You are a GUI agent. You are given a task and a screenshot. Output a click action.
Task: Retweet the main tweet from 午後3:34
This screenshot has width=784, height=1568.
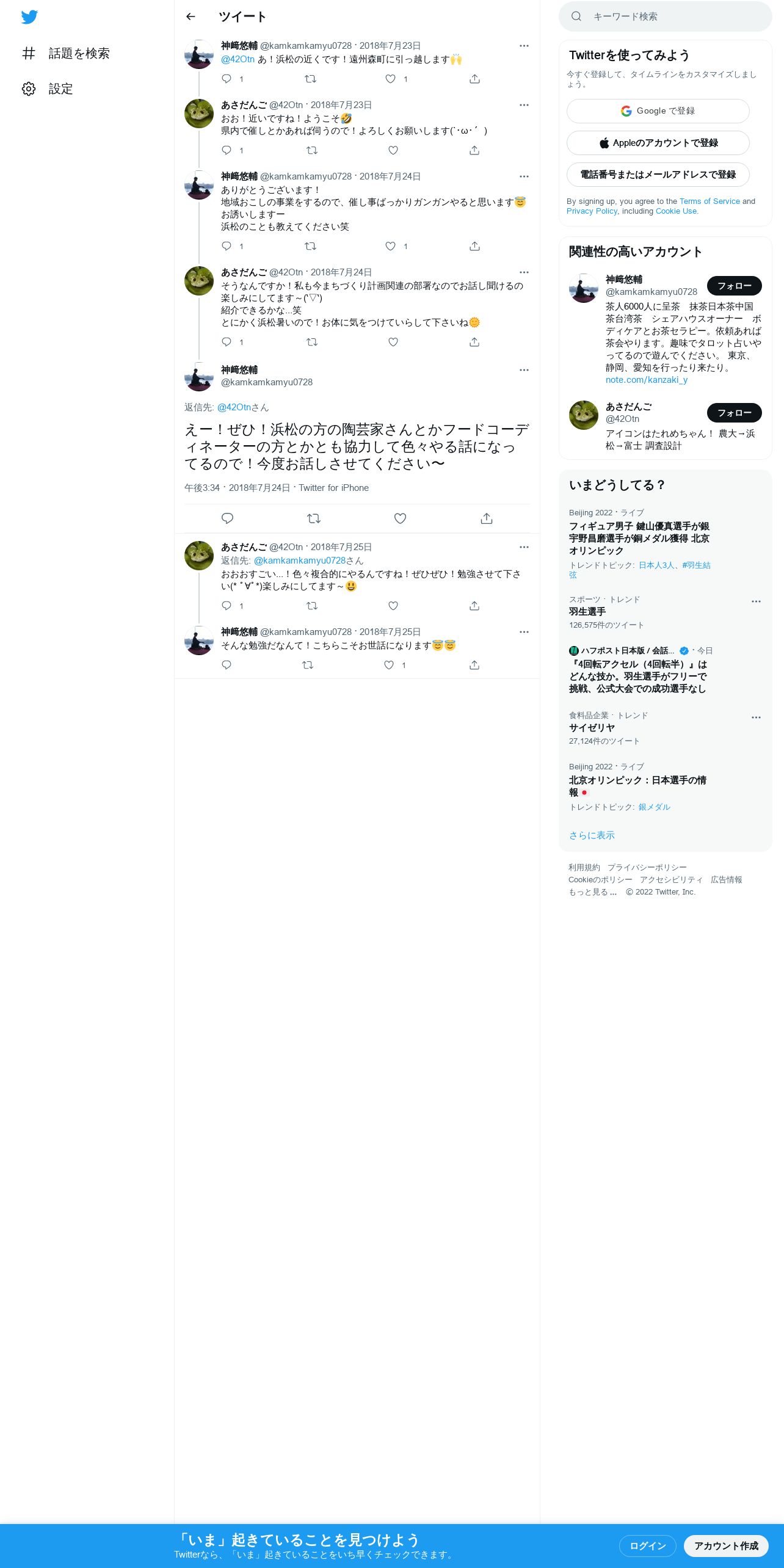pyautogui.click(x=314, y=518)
